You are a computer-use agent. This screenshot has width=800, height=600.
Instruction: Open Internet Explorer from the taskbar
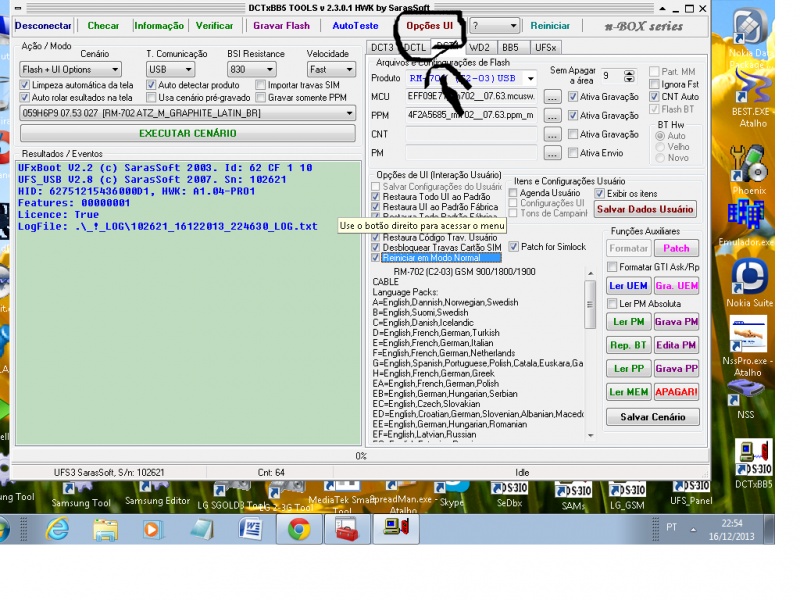tap(57, 529)
